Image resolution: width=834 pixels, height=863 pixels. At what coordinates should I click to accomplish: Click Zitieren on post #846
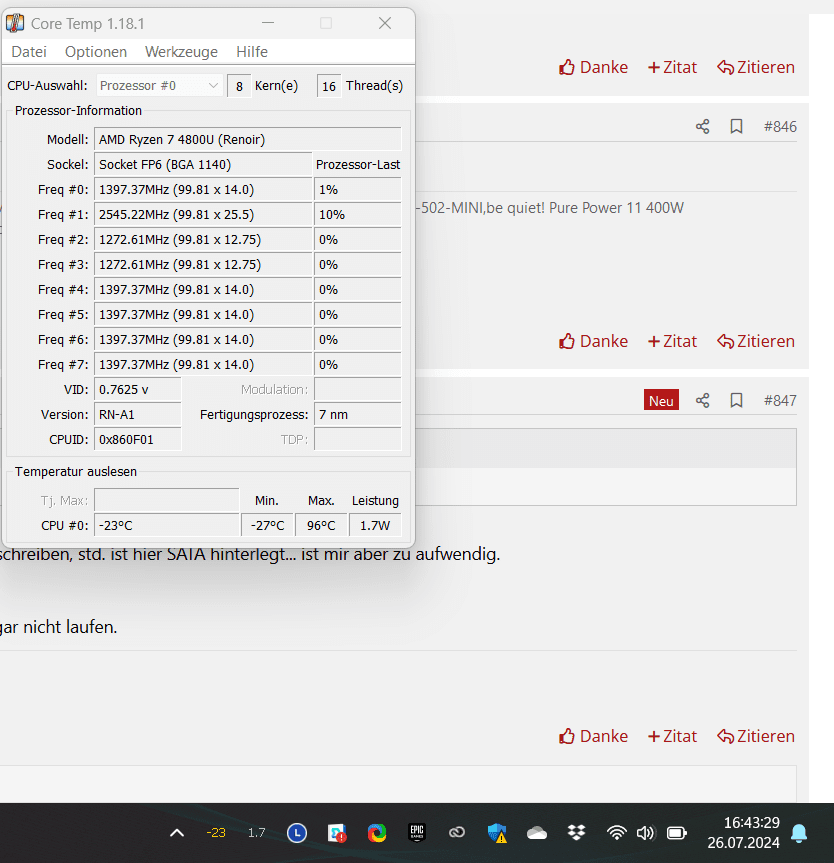[x=756, y=341]
